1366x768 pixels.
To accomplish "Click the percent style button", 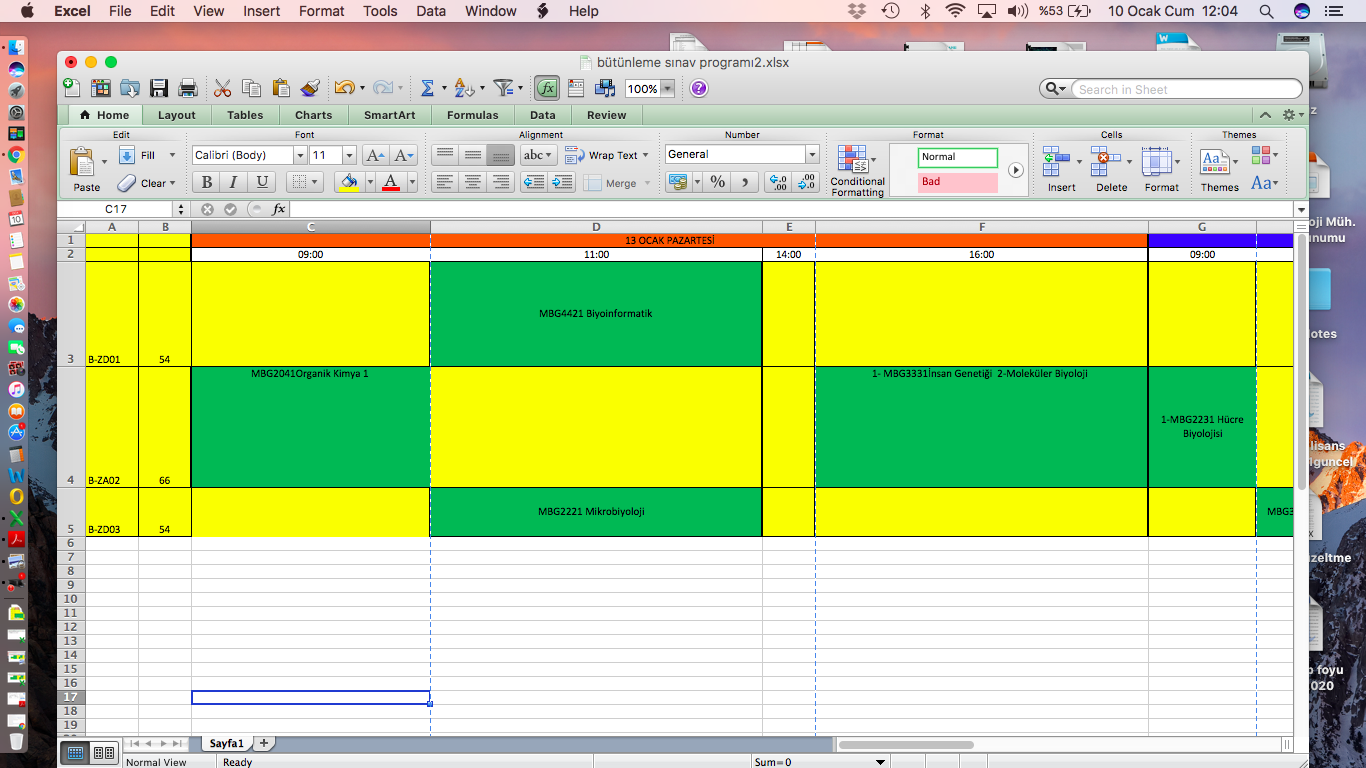I will tap(717, 182).
